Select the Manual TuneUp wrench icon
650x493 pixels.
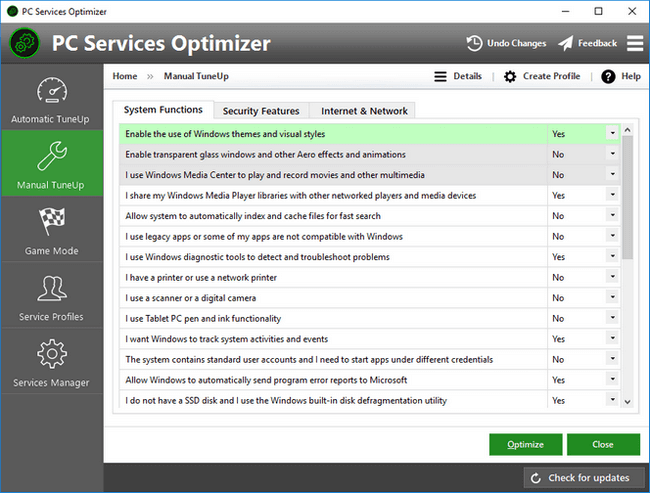(x=52, y=156)
